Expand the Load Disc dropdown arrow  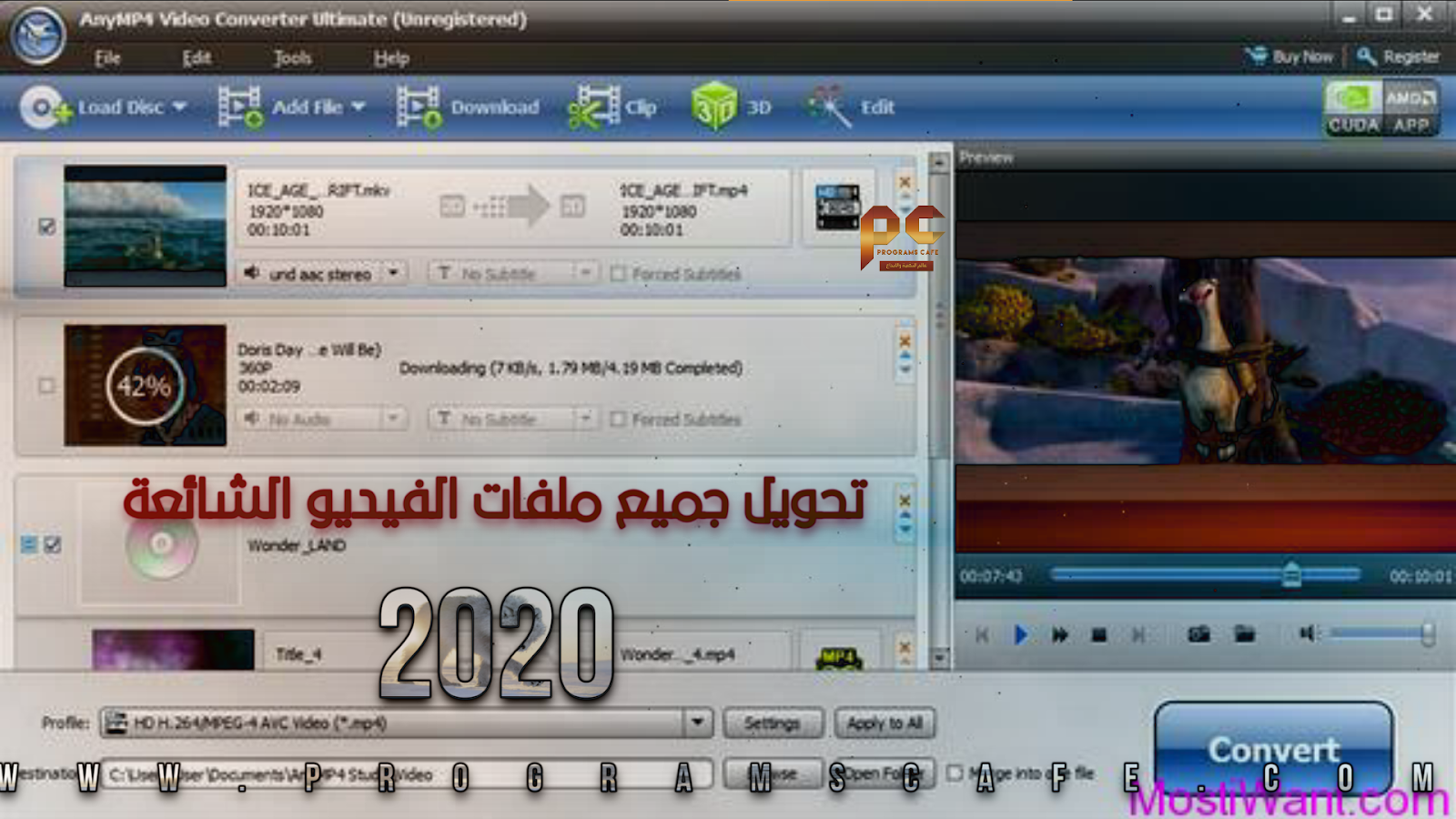pos(179,107)
